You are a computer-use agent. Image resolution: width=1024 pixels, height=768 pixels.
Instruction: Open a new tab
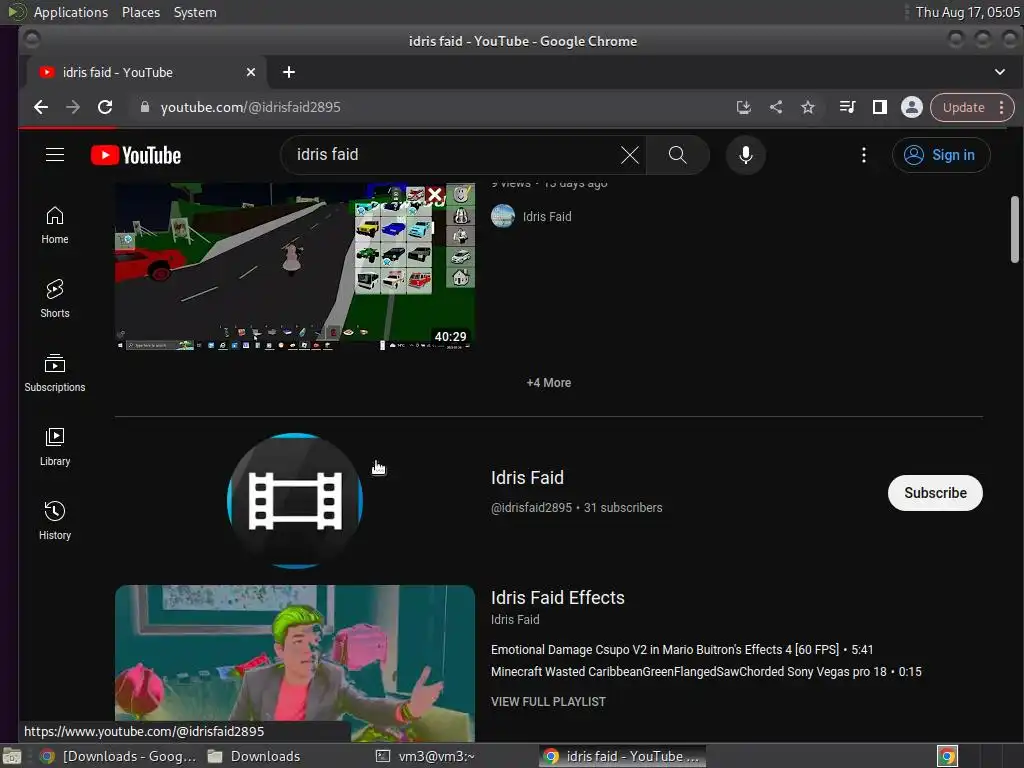(289, 72)
